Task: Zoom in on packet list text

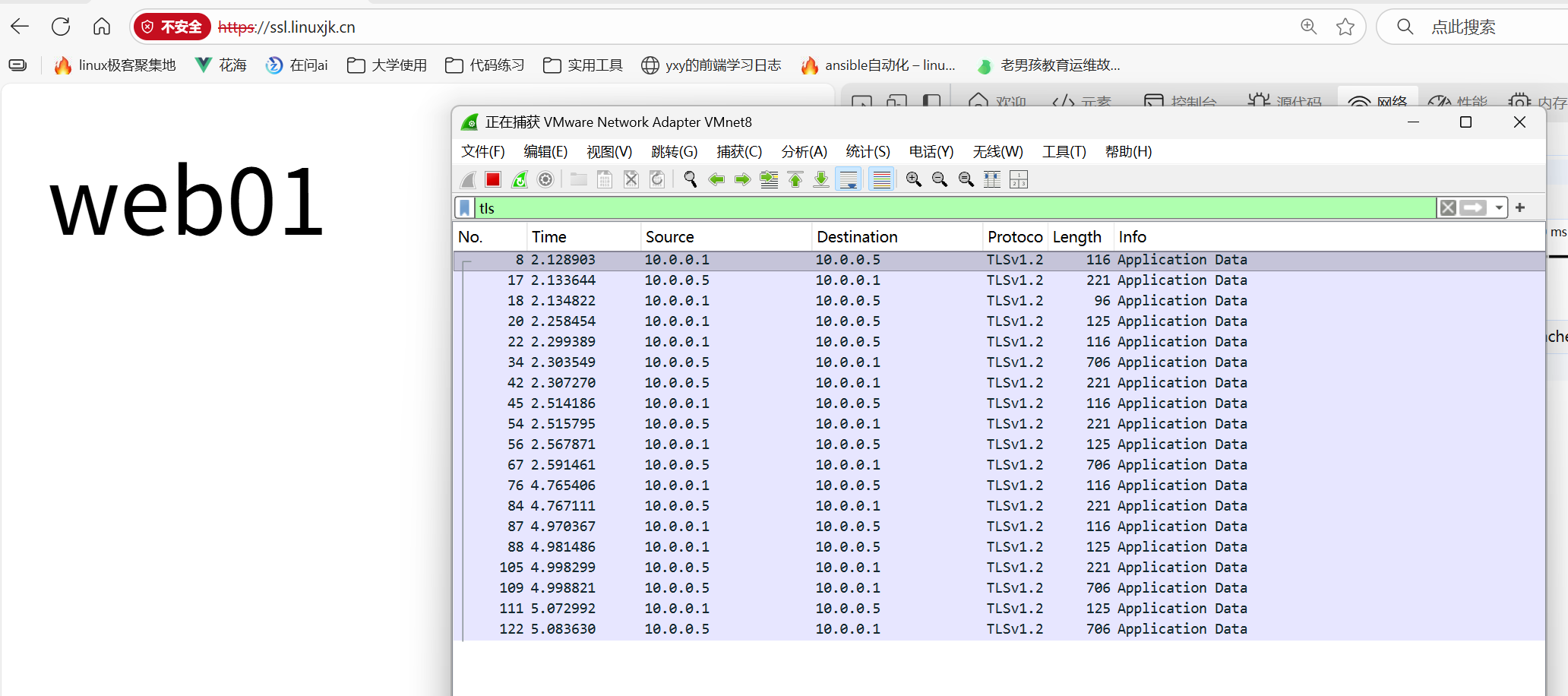Action: tap(913, 179)
